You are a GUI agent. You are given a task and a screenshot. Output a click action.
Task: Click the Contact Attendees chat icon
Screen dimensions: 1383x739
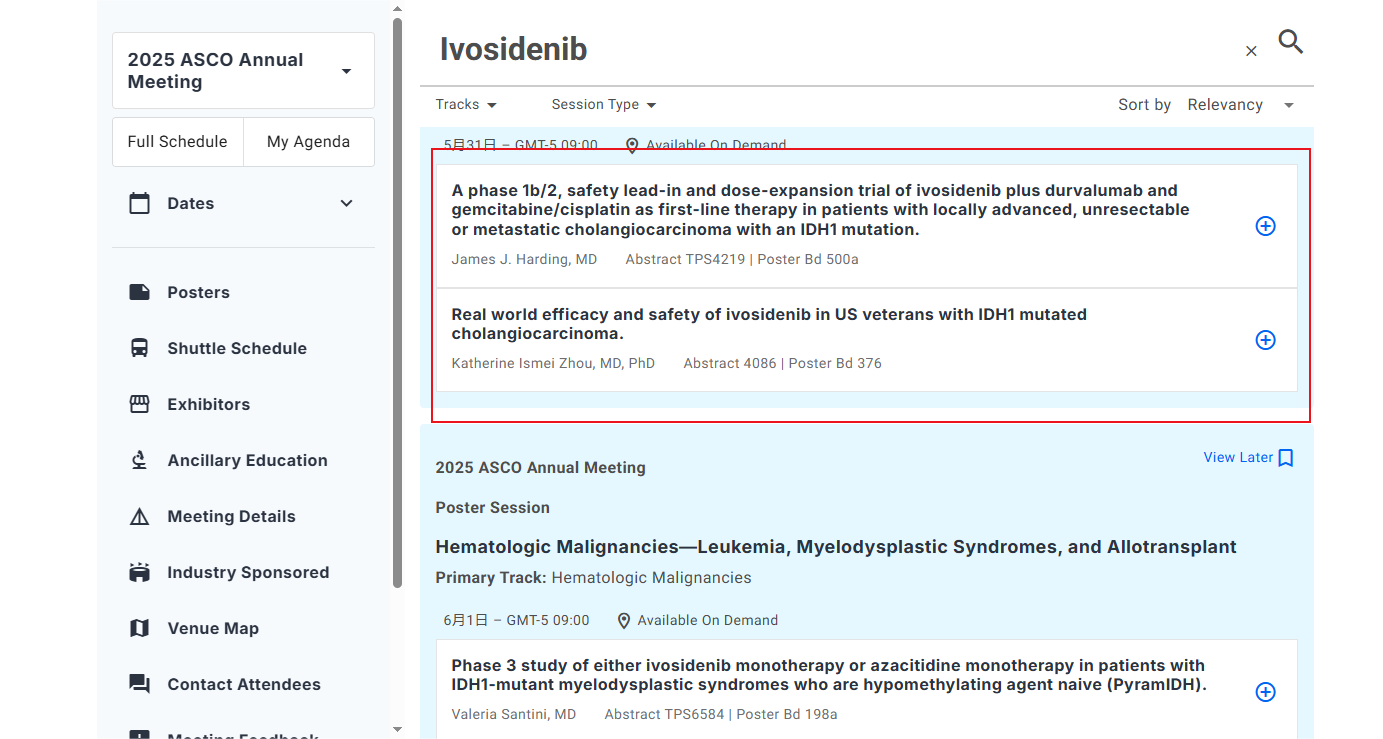[x=140, y=684]
